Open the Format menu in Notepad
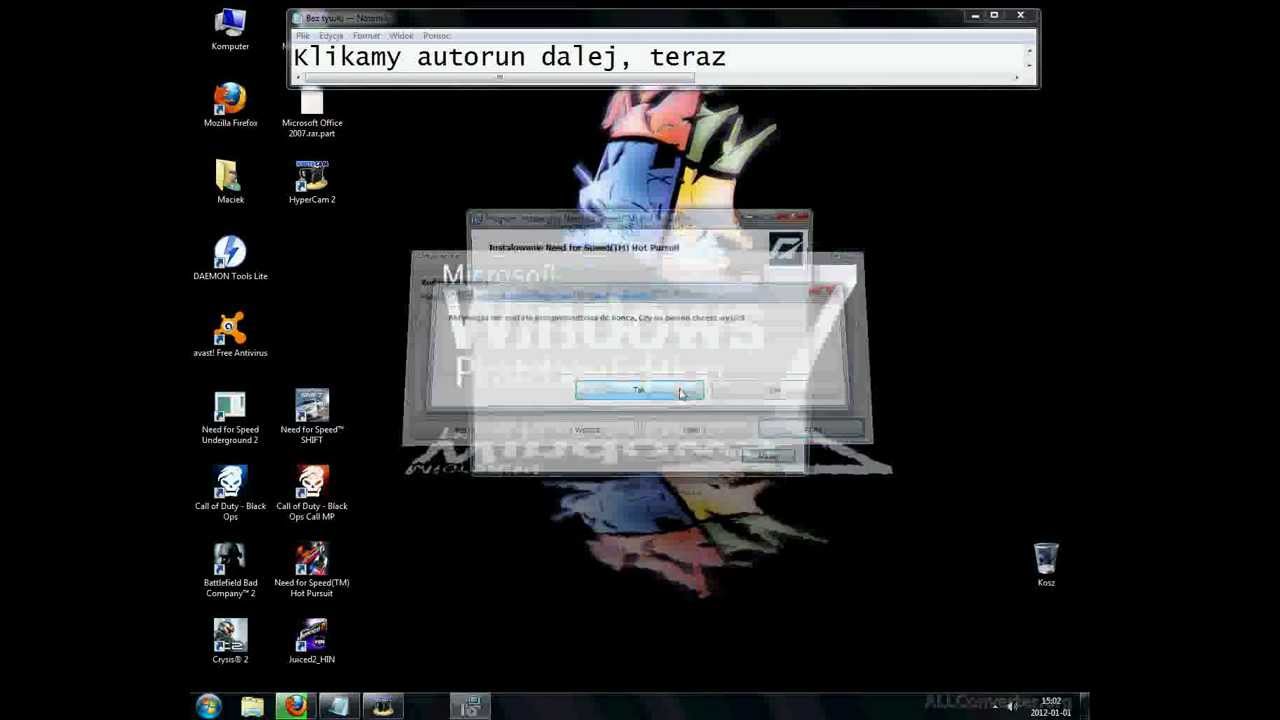 pyautogui.click(x=366, y=36)
